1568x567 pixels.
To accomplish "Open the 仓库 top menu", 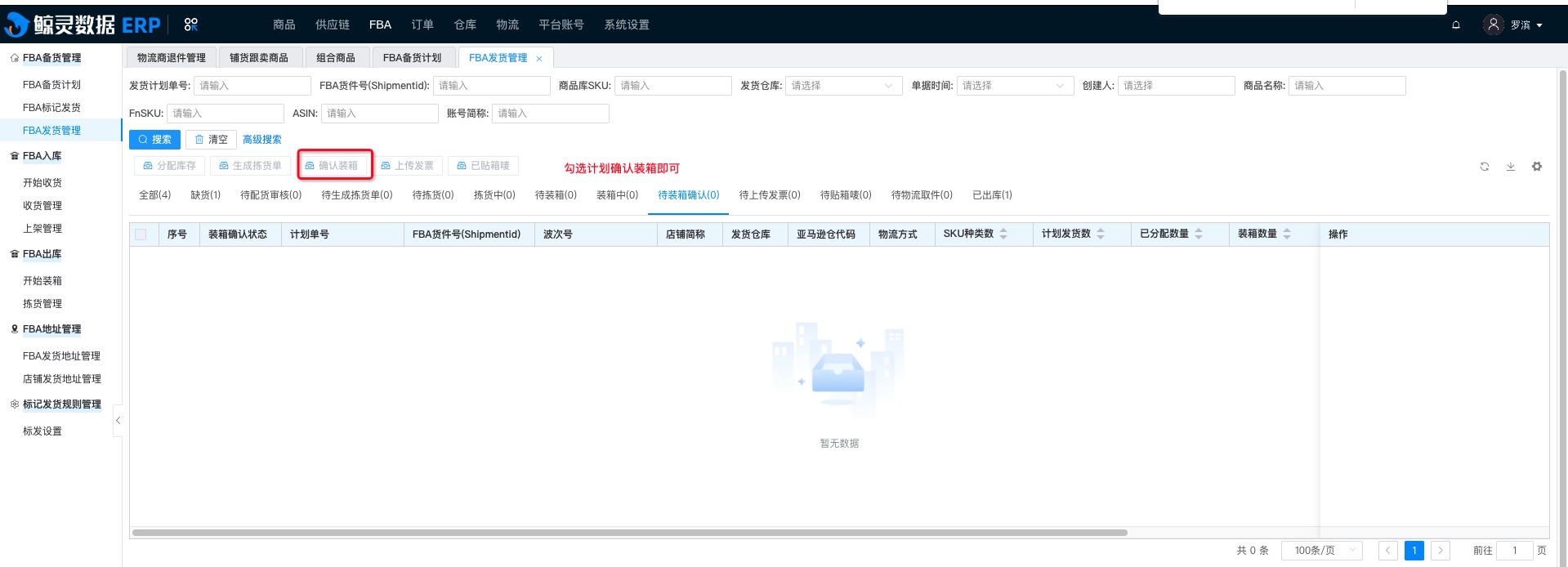I will click(465, 25).
